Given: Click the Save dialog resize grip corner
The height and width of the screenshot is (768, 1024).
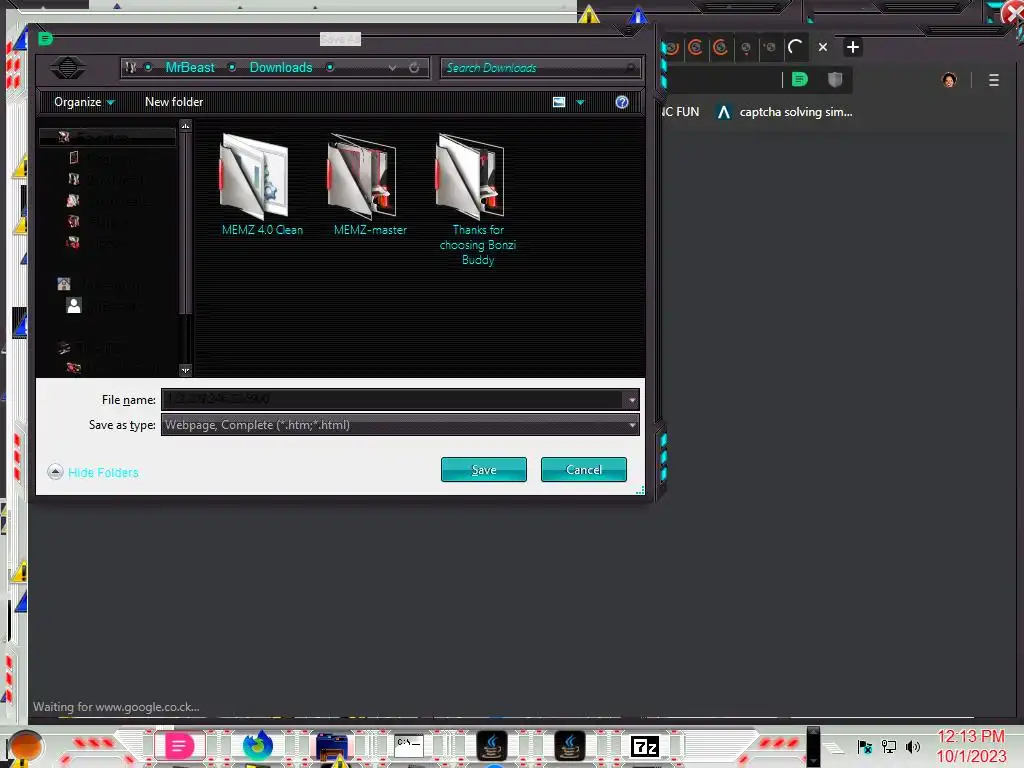Looking at the screenshot, I should (639, 490).
